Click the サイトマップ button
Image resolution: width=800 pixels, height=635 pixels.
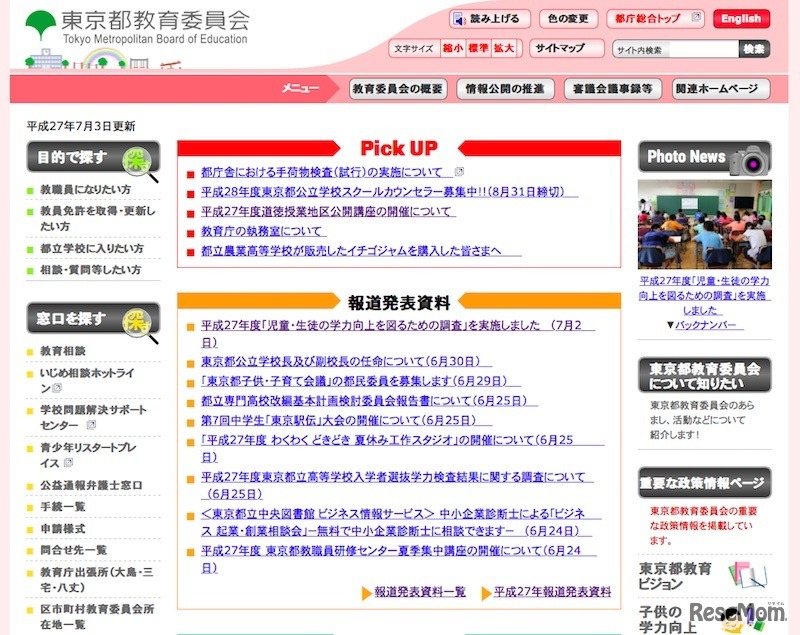(x=560, y=47)
